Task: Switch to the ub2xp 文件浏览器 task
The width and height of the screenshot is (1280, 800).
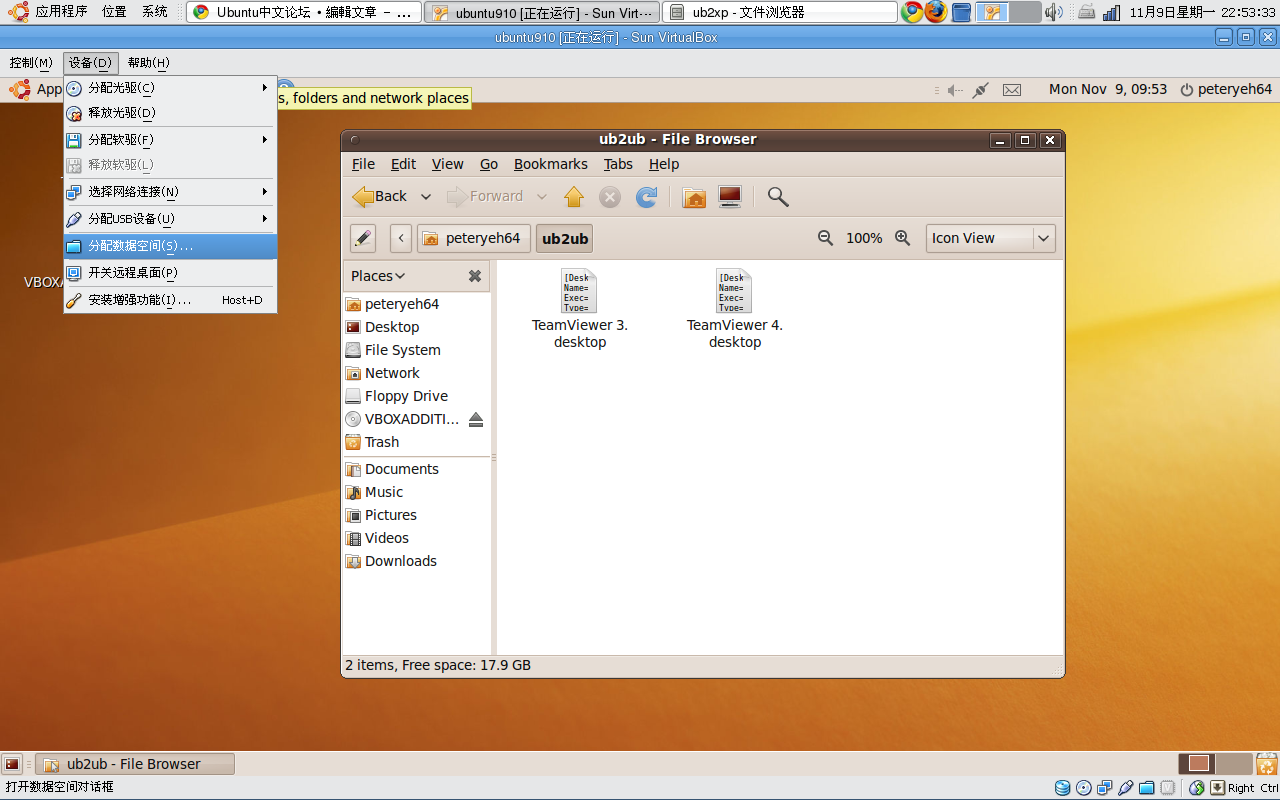Action: (780, 12)
